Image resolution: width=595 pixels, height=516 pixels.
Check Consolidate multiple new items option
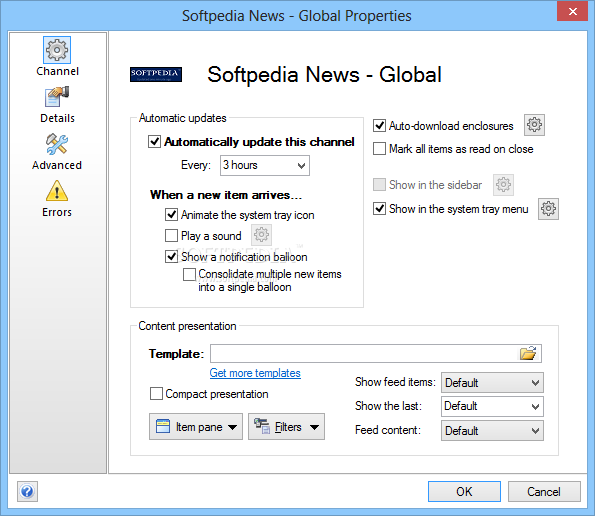189,274
